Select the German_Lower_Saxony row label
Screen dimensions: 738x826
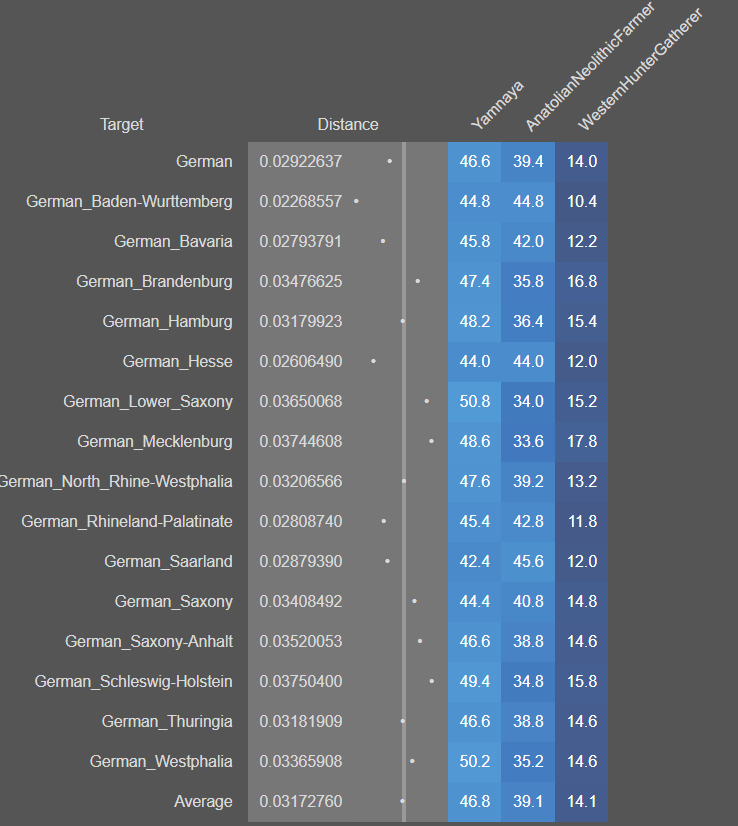click(148, 401)
